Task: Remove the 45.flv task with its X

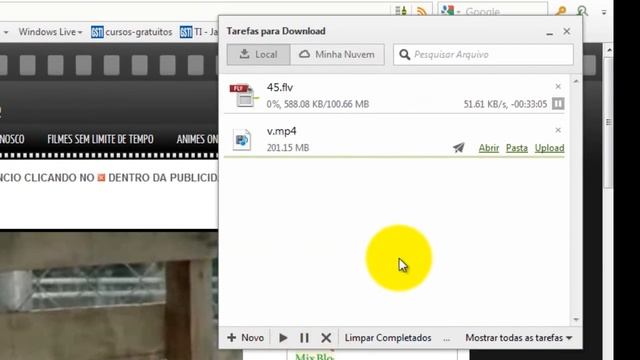Action: (x=558, y=87)
